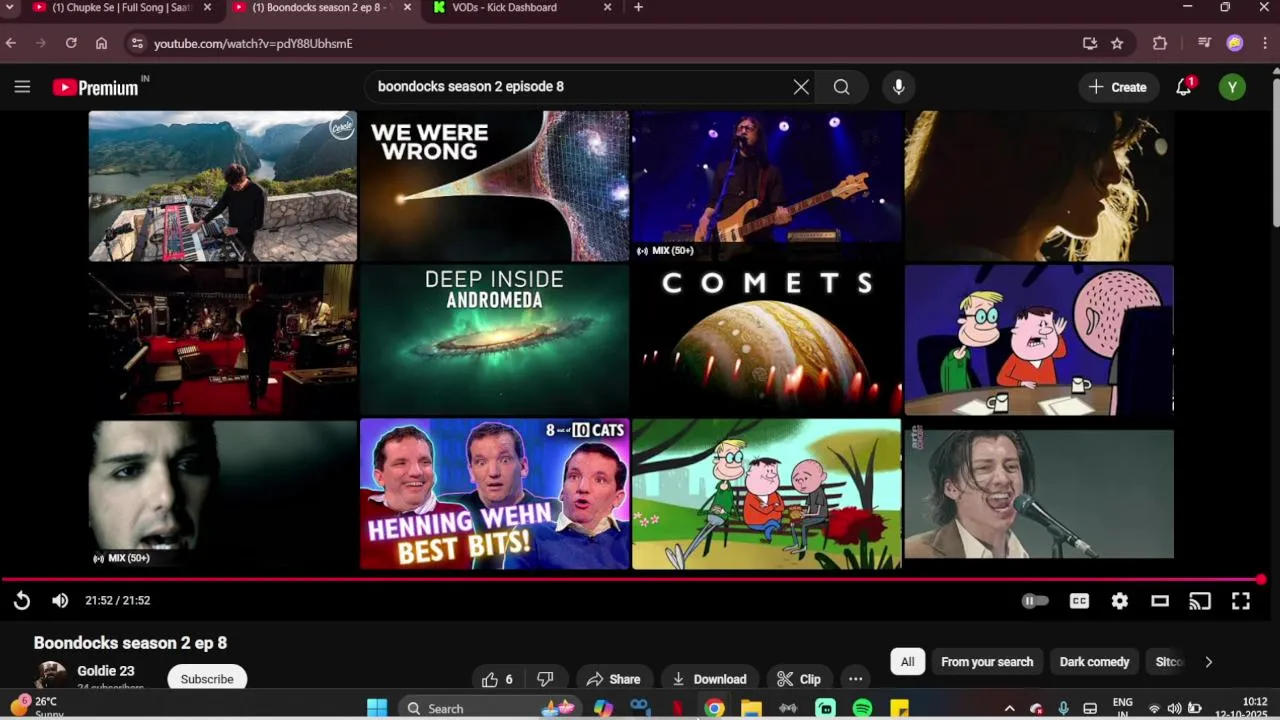Clear the search box with the X icon
Screen dimensions: 1280x720
[801, 87]
